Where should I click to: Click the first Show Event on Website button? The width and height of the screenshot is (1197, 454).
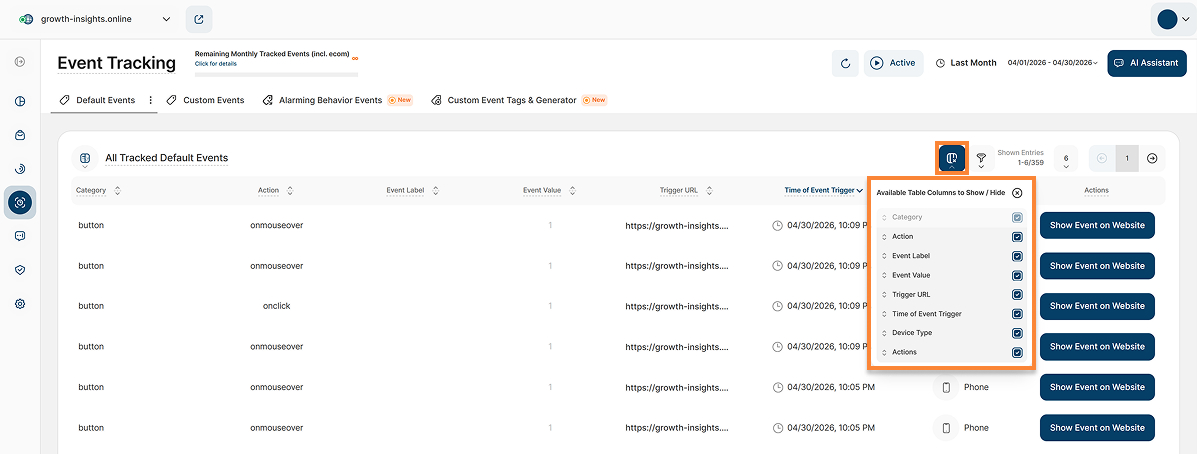coord(1097,225)
